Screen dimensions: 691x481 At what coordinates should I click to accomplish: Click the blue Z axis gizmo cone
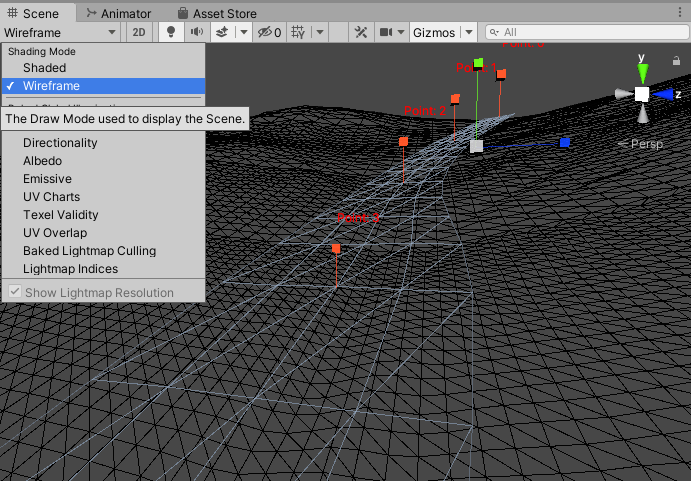coord(664,94)
